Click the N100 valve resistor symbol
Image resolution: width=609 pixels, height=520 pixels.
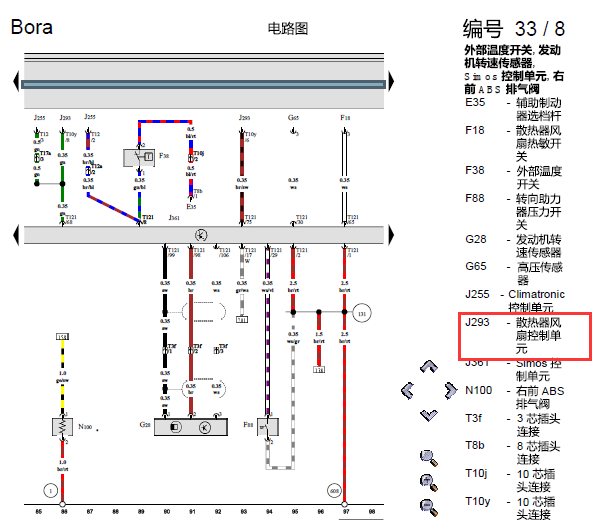tap(63, 427)
